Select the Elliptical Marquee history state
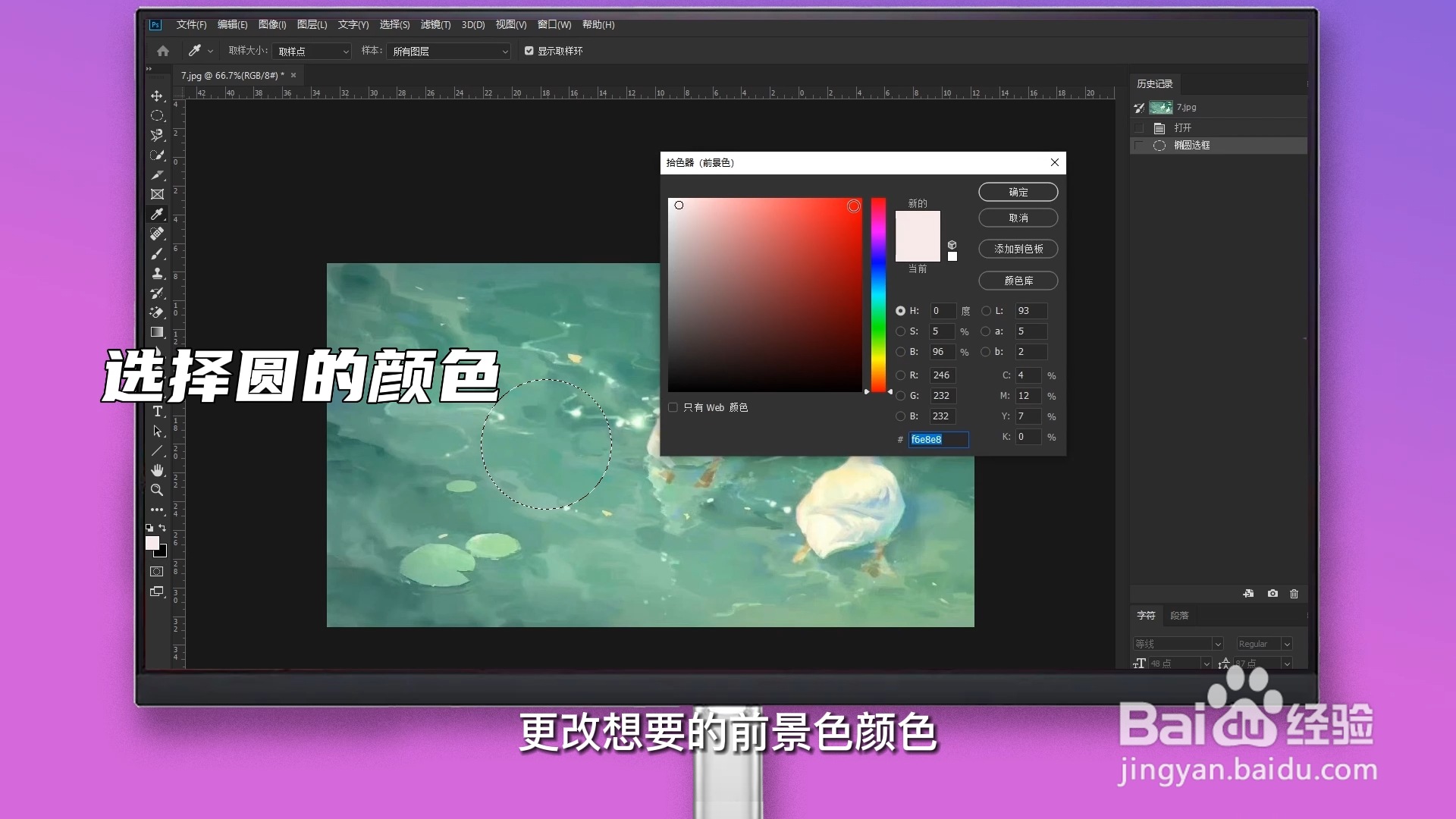The height and width of the screenshot is (819, 1456). click(x=1218, y=146)
